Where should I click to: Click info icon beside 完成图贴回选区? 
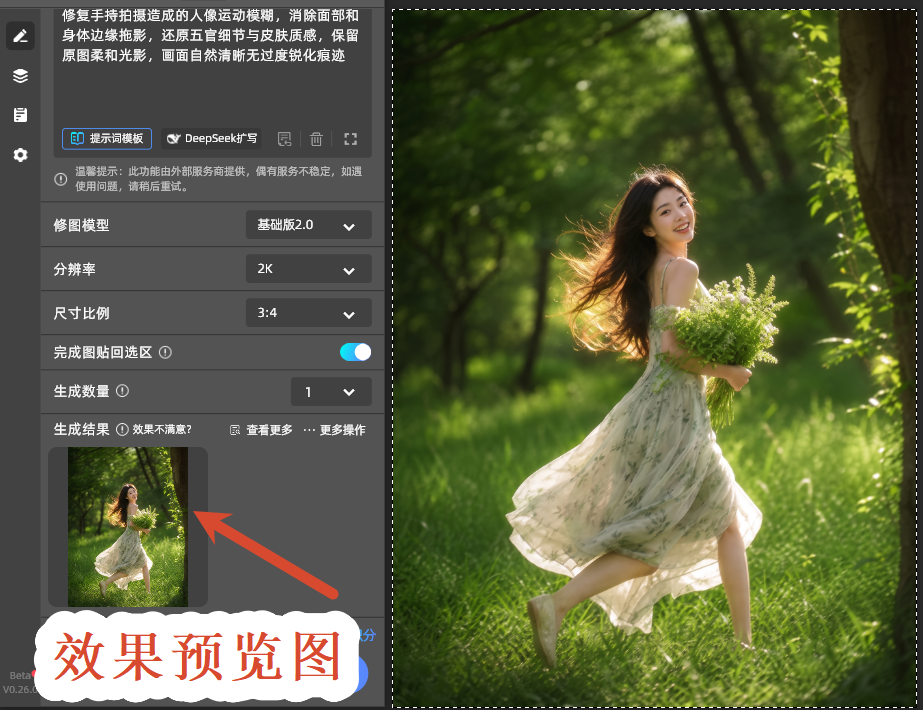(165, 352)
